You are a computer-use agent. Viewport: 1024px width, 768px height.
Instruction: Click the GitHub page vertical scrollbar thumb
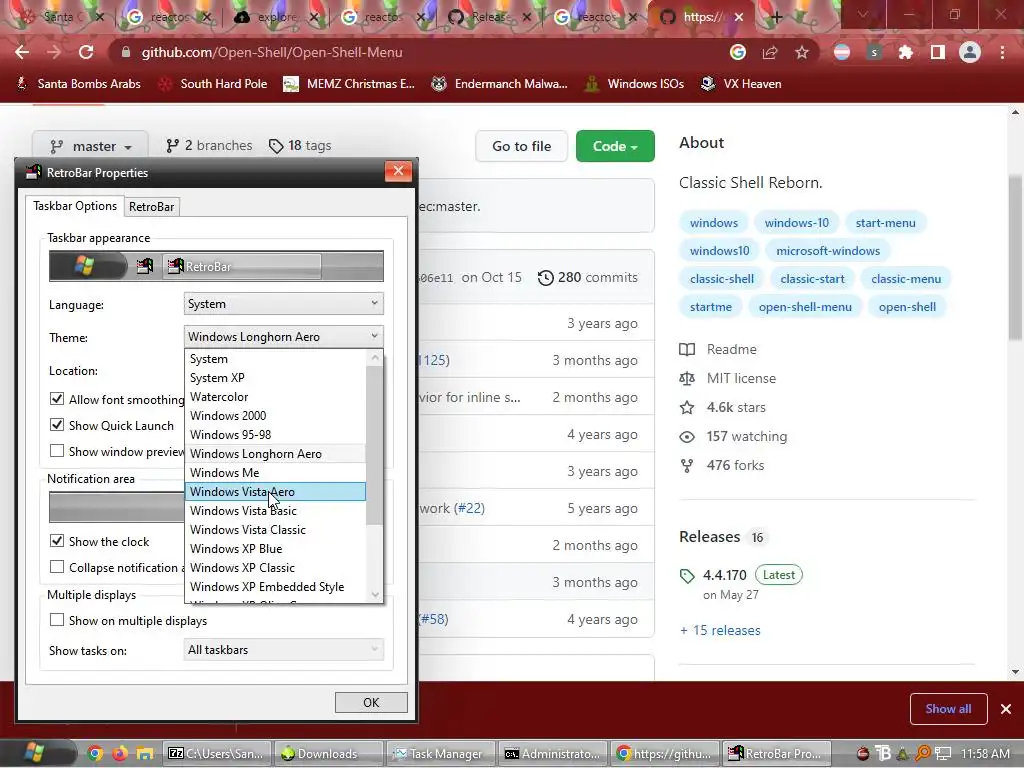[1015, 258]
